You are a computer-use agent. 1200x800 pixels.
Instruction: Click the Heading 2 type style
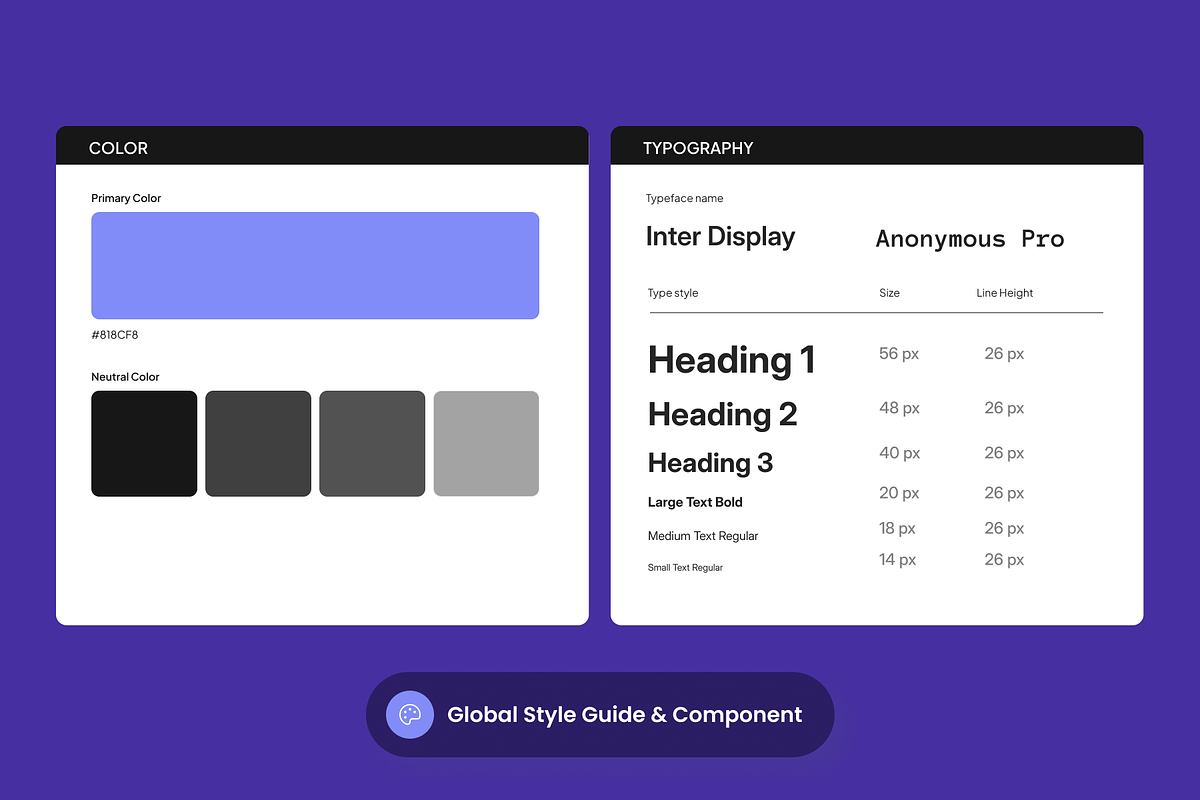[723, 414]
